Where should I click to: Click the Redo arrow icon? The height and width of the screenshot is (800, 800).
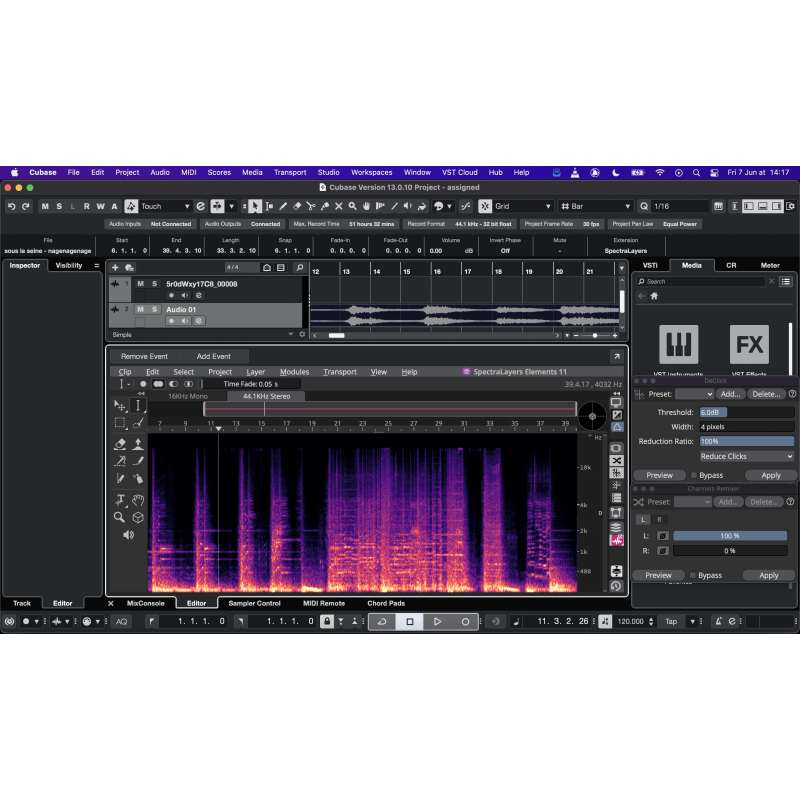pos(26,206)
